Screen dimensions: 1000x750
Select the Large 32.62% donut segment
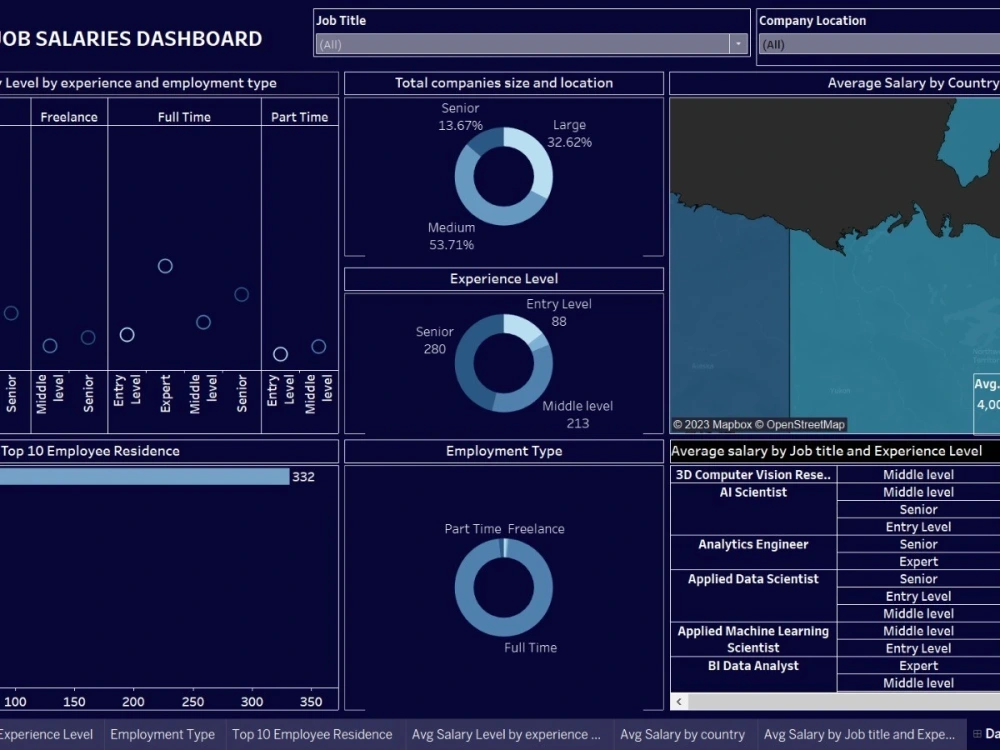coord(540,161)
